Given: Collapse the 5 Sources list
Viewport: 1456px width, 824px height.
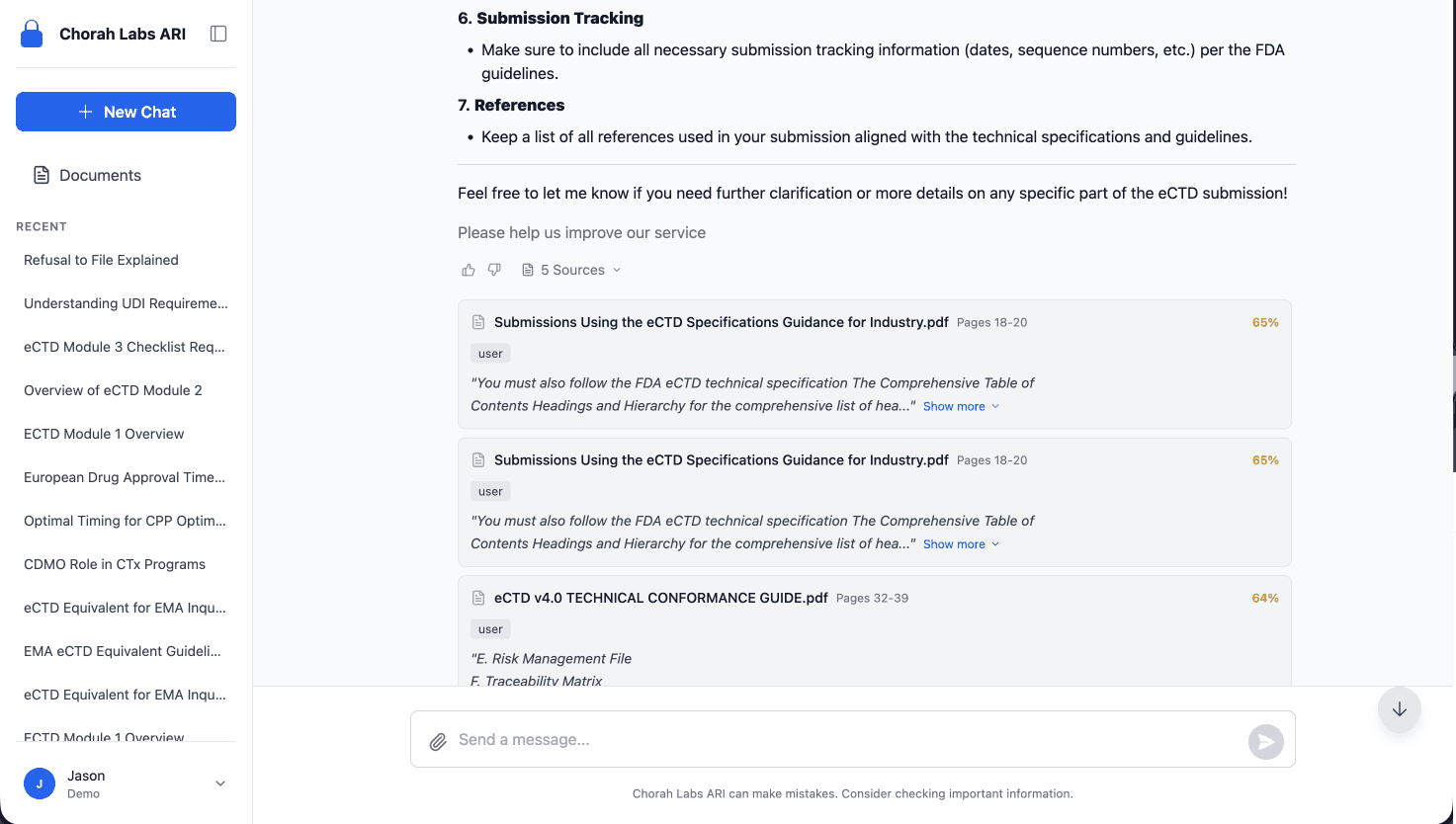Looking at the screenshot, I should [x=571, y=270].
